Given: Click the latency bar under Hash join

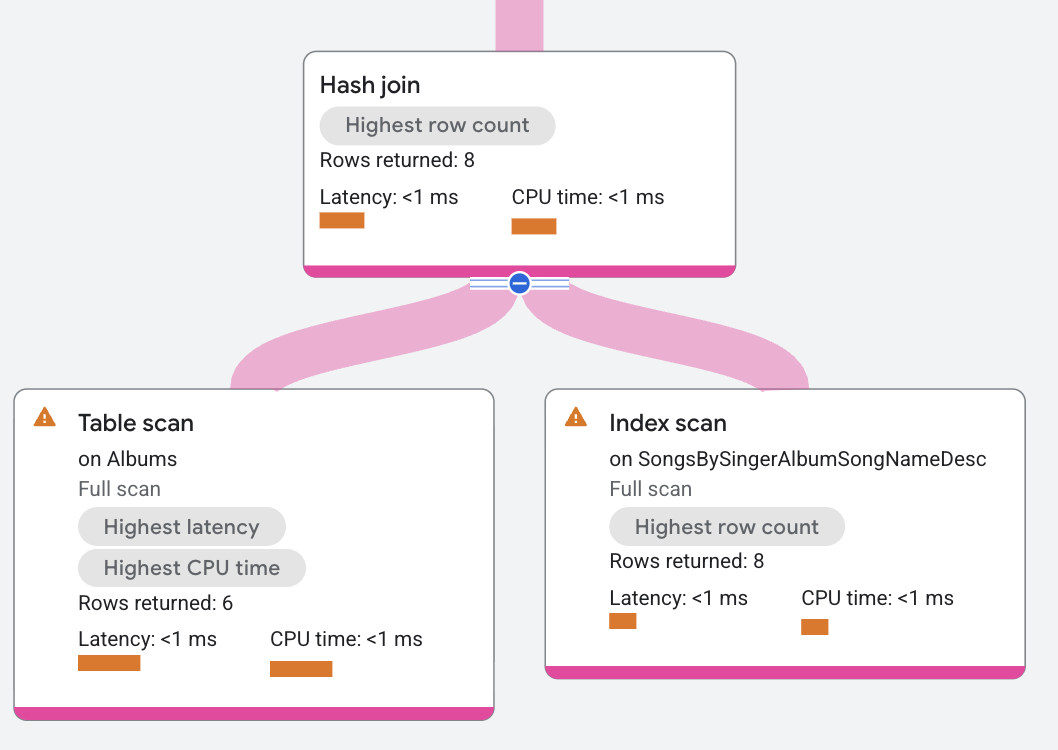Looking at the screenshot, I should pos(341,220).
